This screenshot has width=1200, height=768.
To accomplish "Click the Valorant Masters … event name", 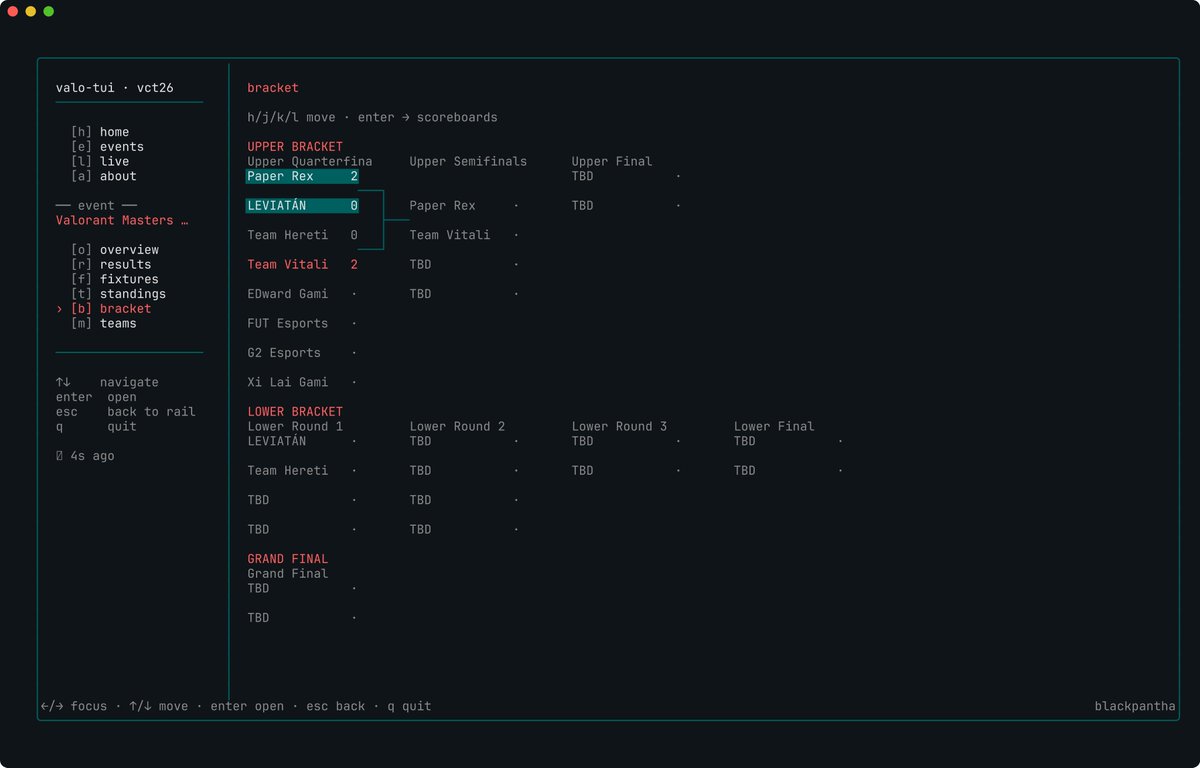I will pyautogui.click(x=122, y=220).
